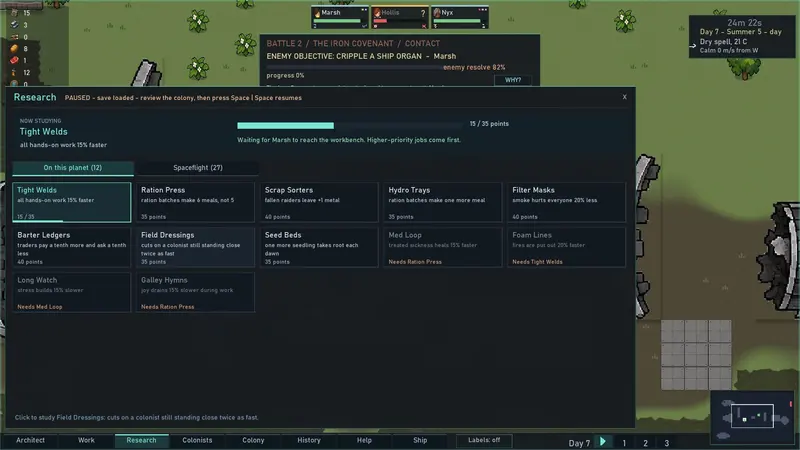
Task: Click the 'Day 7' label in bottom bar
Action: [579, 443]
